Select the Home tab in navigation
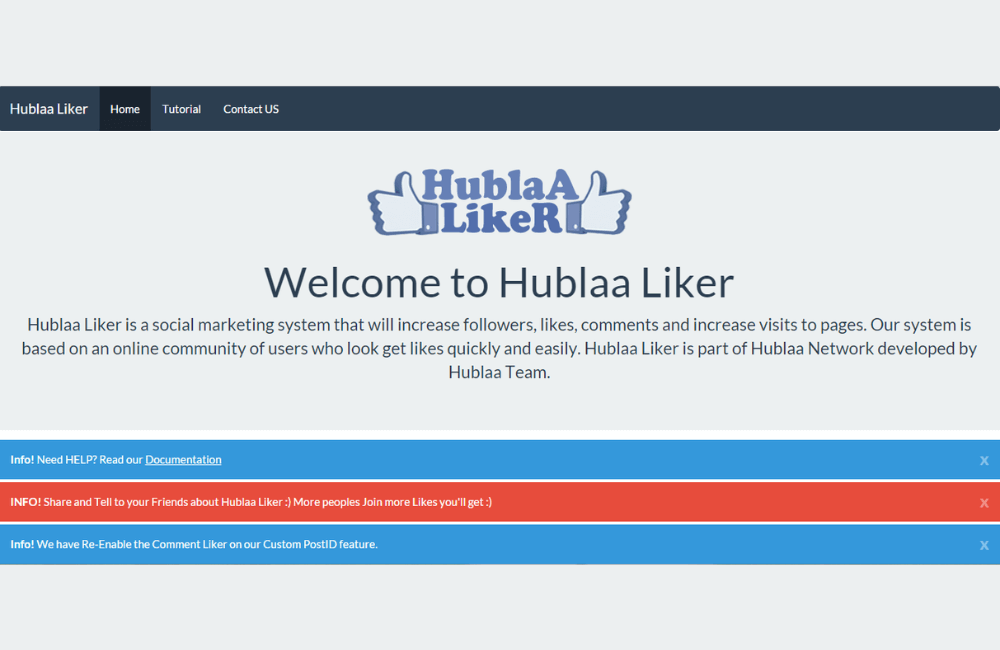The height and width of the screenshot is (650, 1000). [124, 108]
